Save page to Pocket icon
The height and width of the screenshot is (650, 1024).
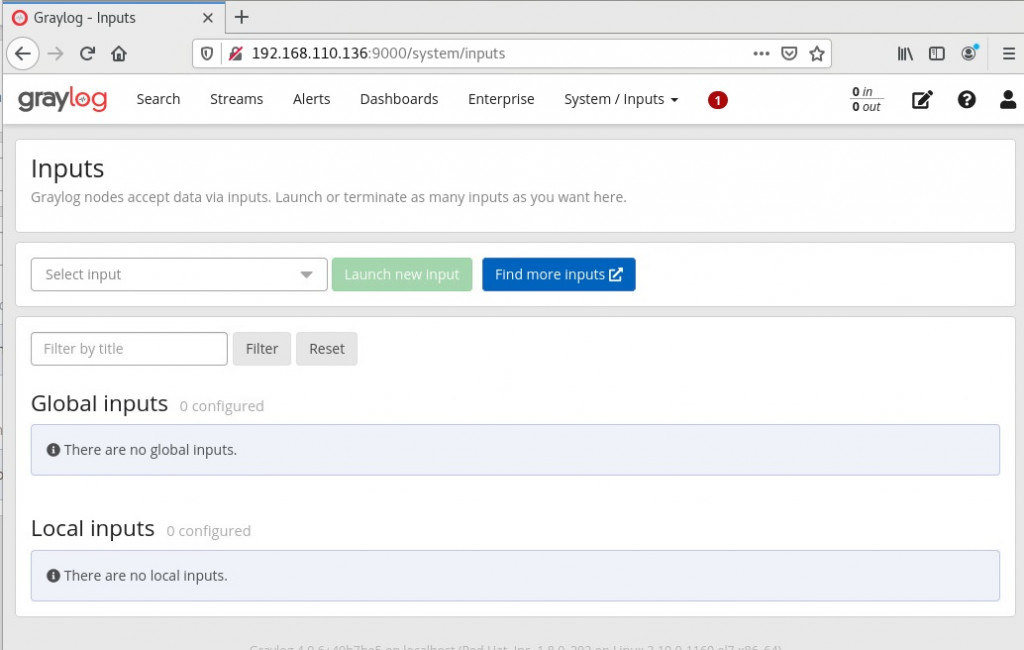coord(789,54)
